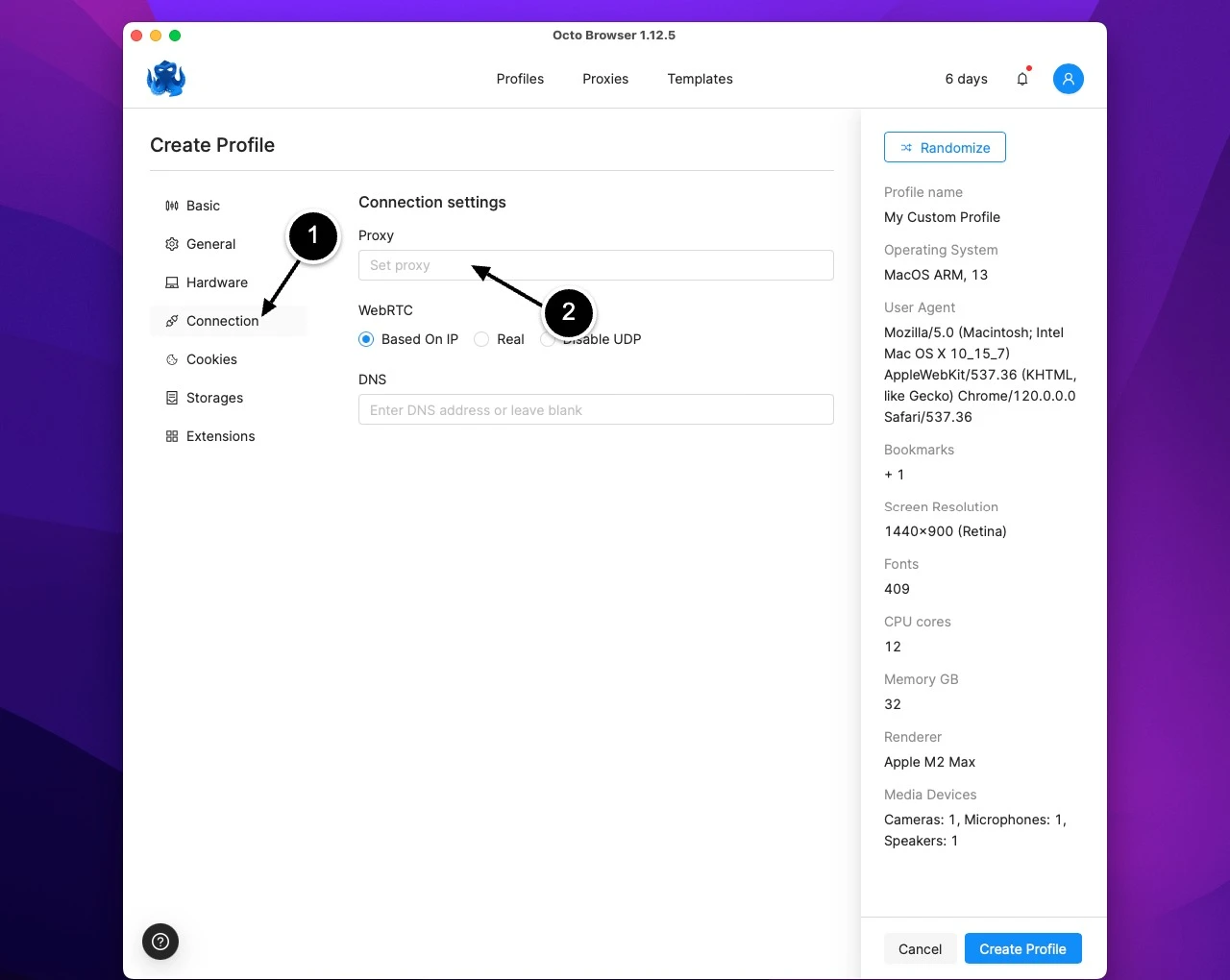Open the notifications bell
Screen dimensions: 1230x980
tap(1022, 79)
